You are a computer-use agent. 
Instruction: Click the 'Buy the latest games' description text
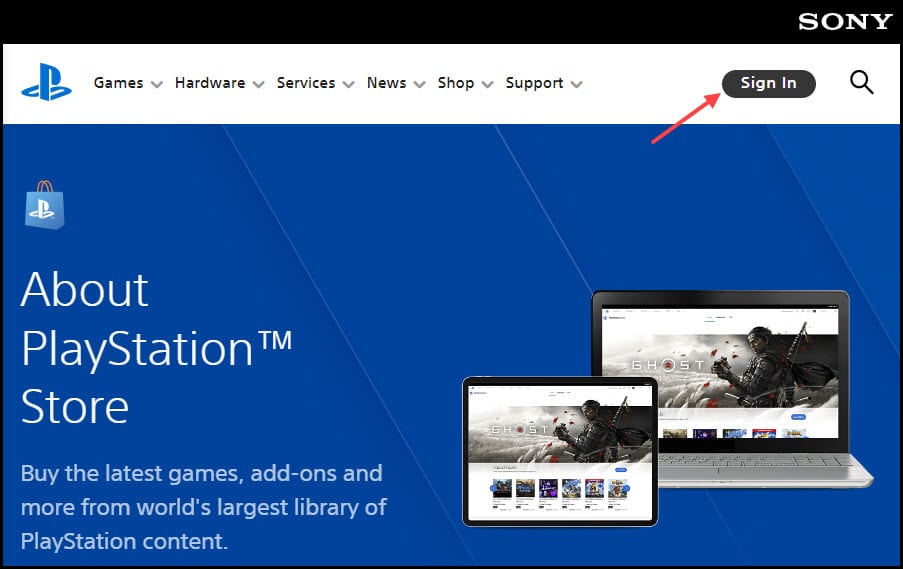(x=204, y=507)
